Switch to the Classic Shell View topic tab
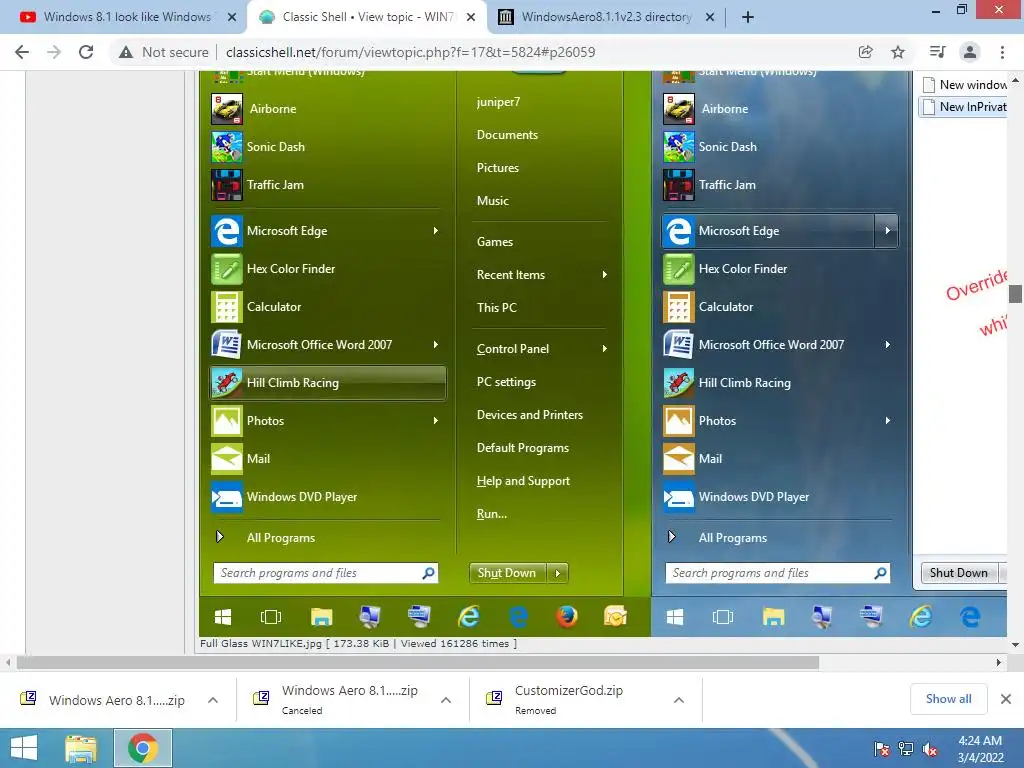 (x=368, y=17)
